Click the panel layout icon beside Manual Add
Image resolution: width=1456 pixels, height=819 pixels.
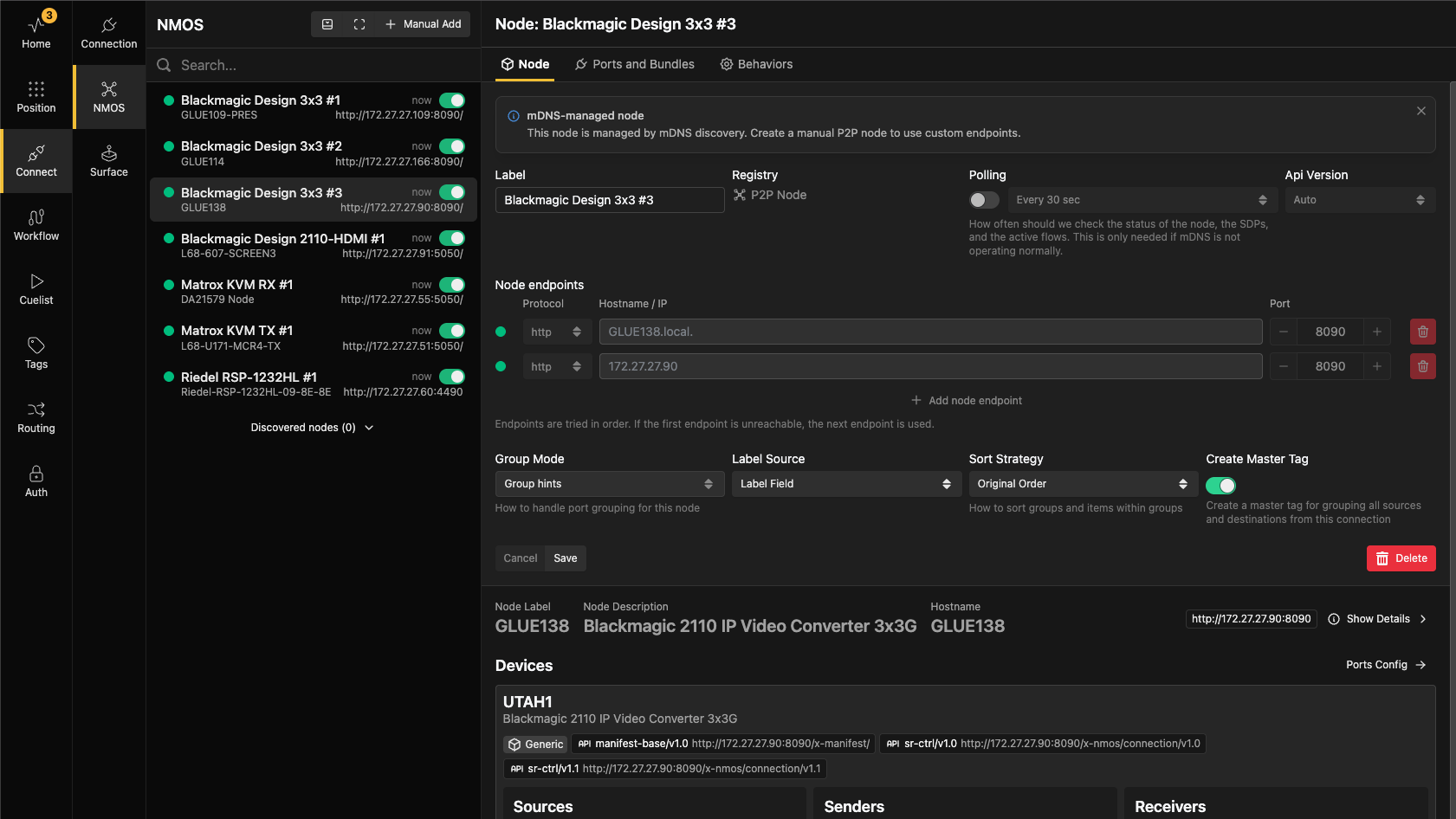tap(327, 24)
